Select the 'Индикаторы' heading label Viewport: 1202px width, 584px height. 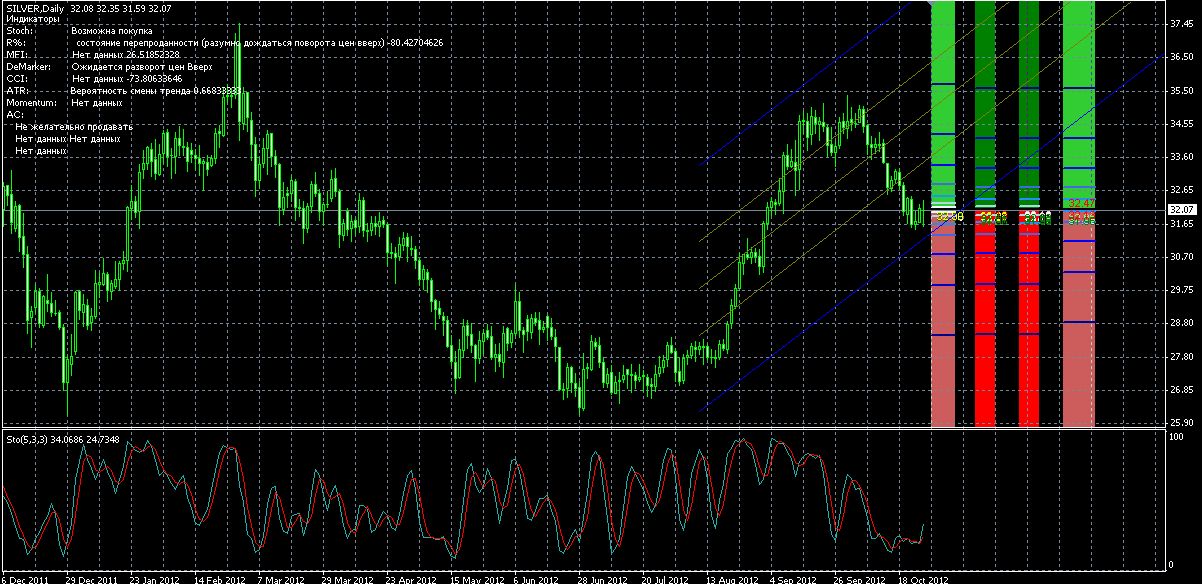click(32, 19)
